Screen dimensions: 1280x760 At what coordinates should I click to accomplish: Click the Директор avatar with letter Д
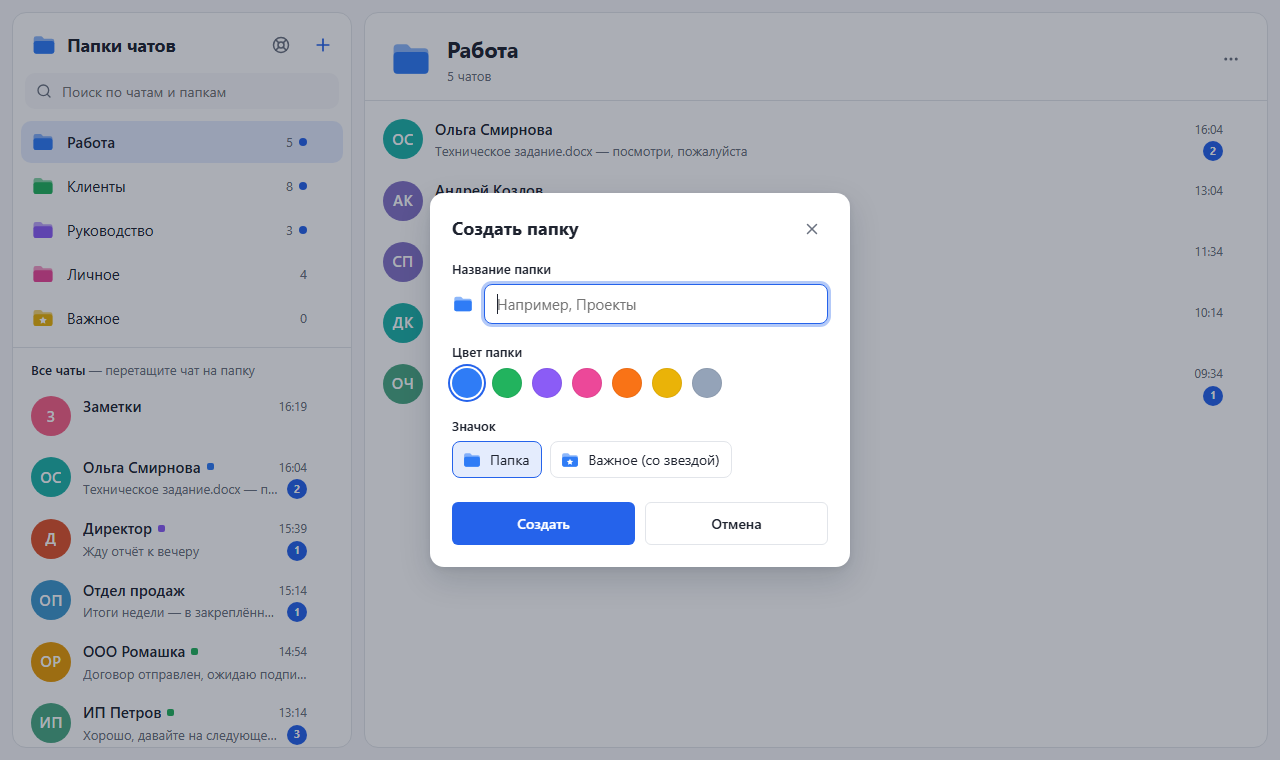[x=51, y=539]
